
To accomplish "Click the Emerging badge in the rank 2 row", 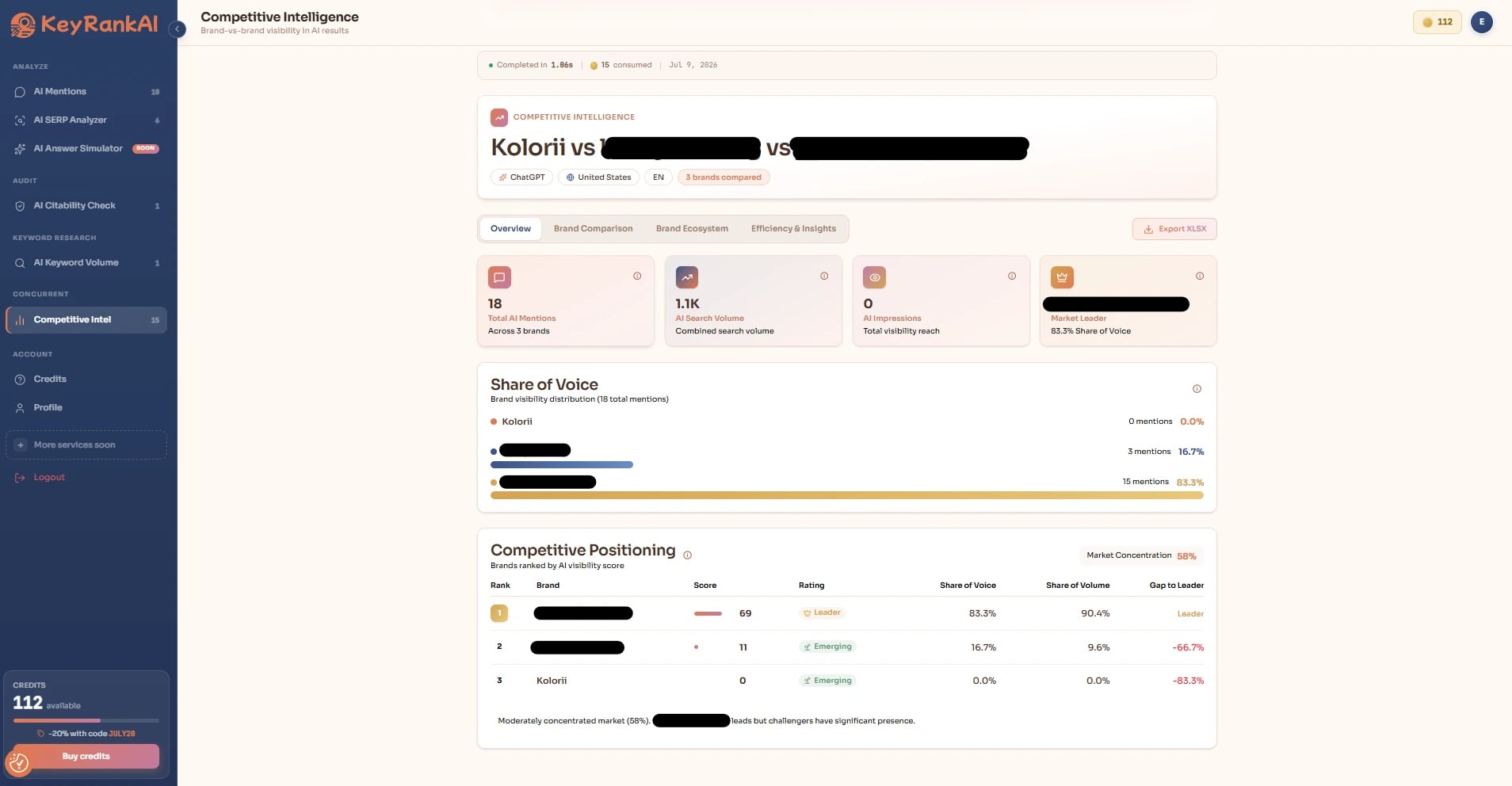I will 827,647.
